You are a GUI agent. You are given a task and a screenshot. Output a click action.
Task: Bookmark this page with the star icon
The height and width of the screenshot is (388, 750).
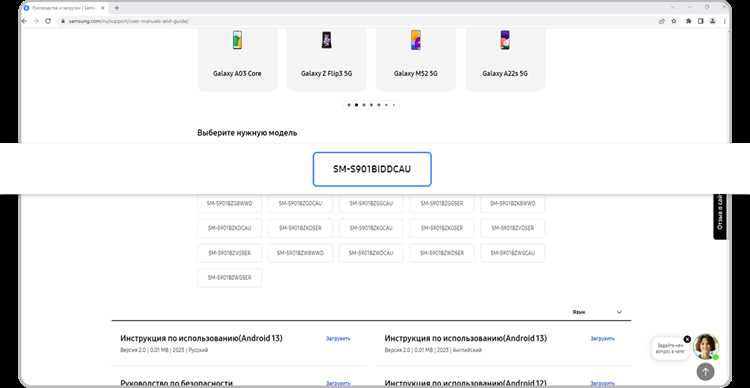674,21
